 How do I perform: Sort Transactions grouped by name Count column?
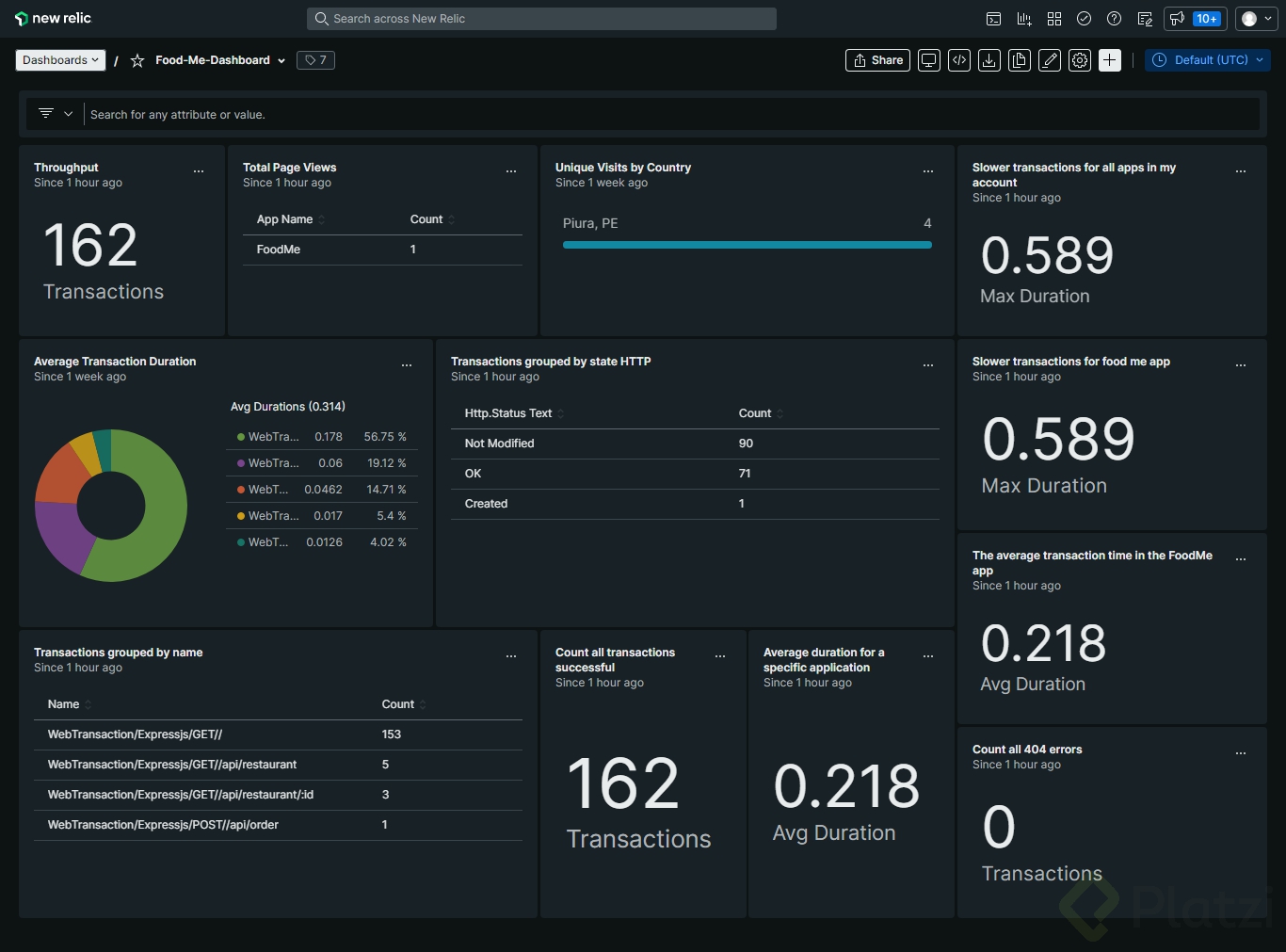tap(404, 704)
